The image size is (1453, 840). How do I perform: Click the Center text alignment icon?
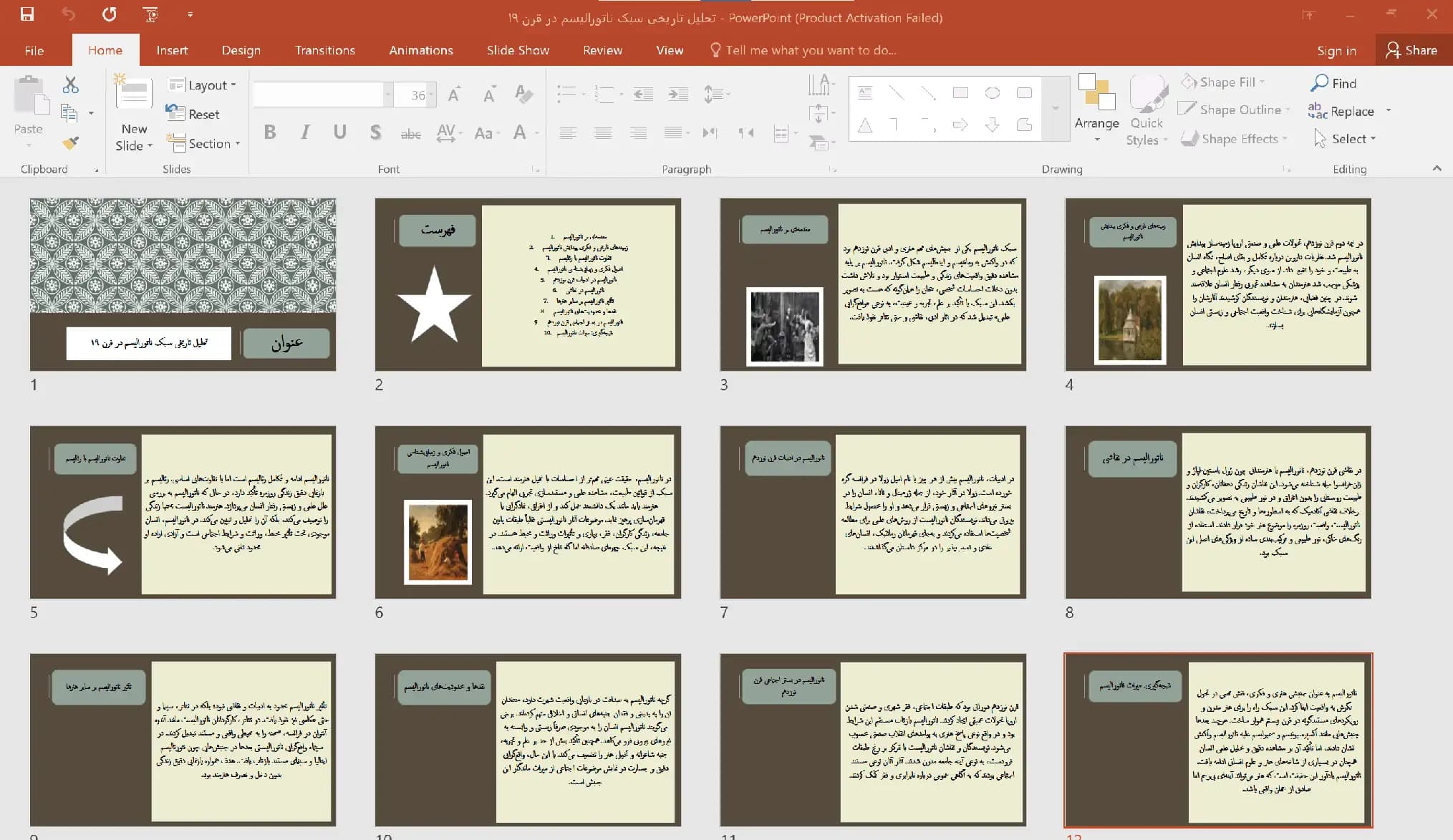pos(603,132)
